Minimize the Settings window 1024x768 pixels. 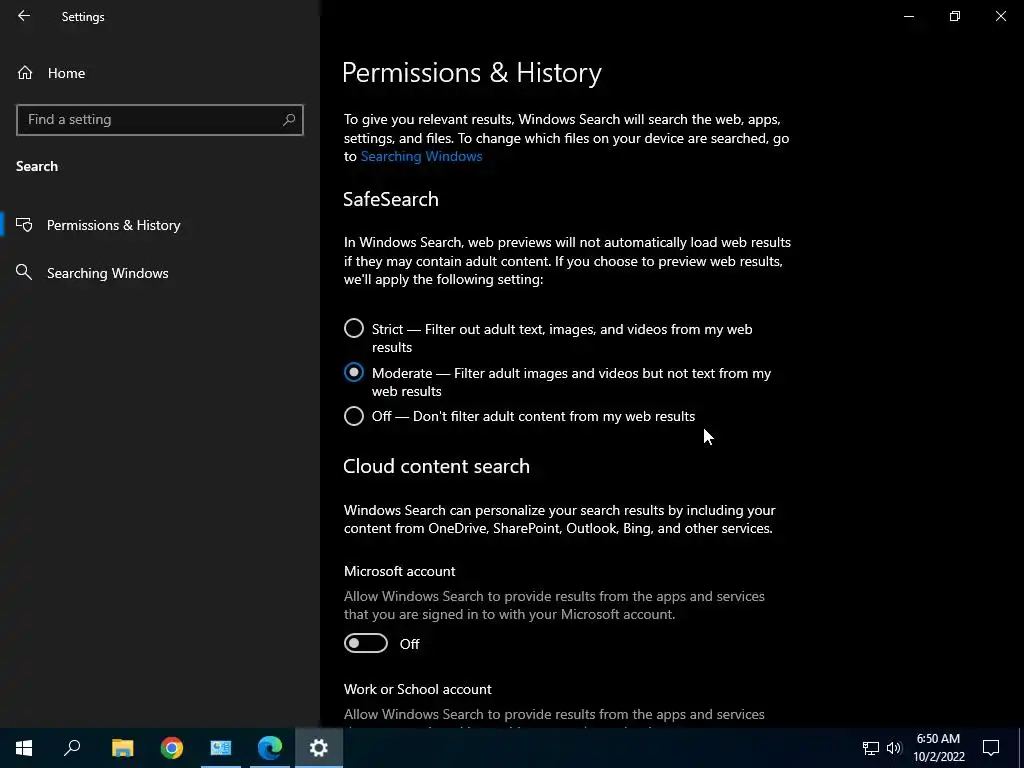coord(908,16)
